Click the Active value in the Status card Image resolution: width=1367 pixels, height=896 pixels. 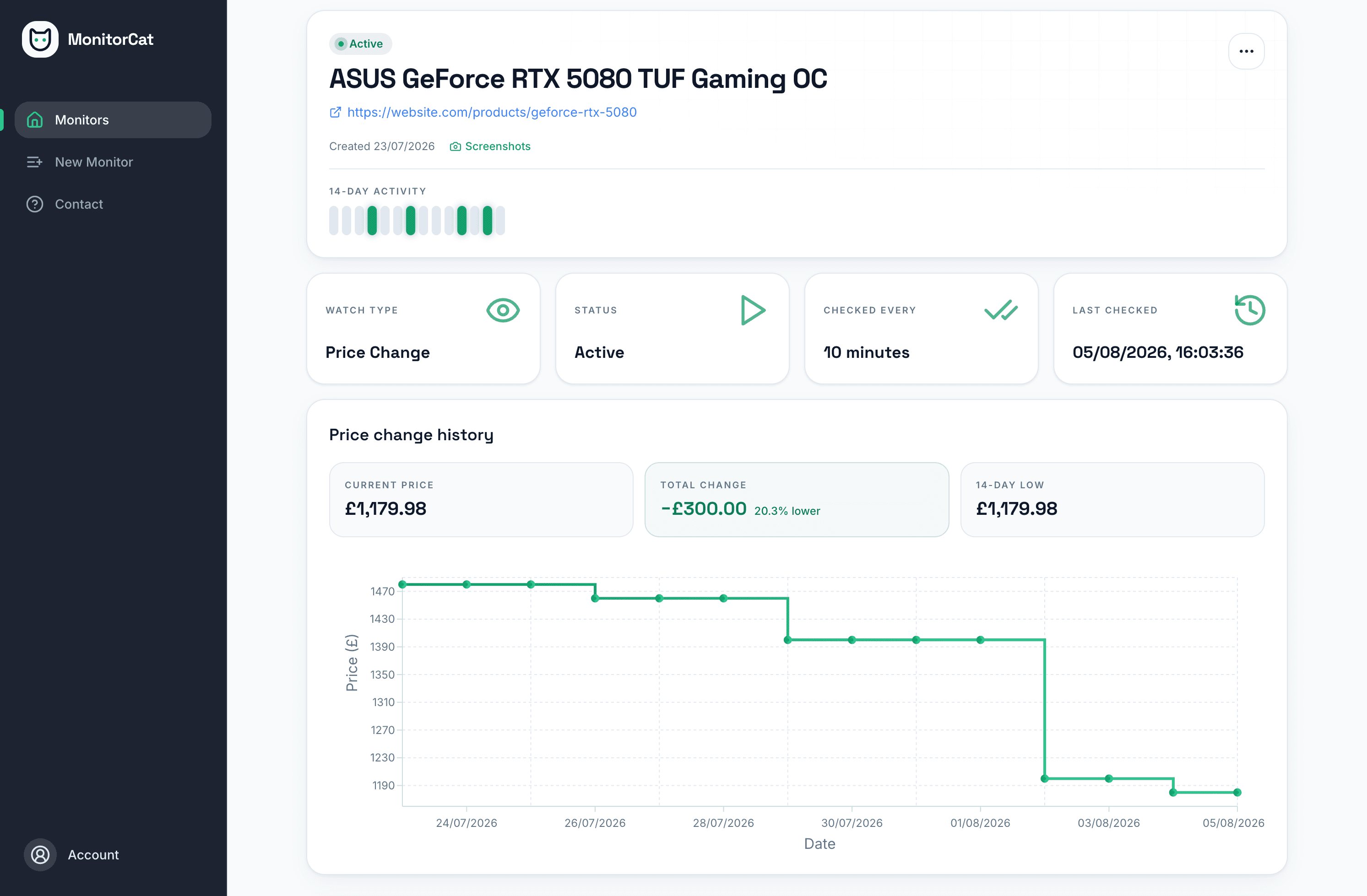point(599,352)
